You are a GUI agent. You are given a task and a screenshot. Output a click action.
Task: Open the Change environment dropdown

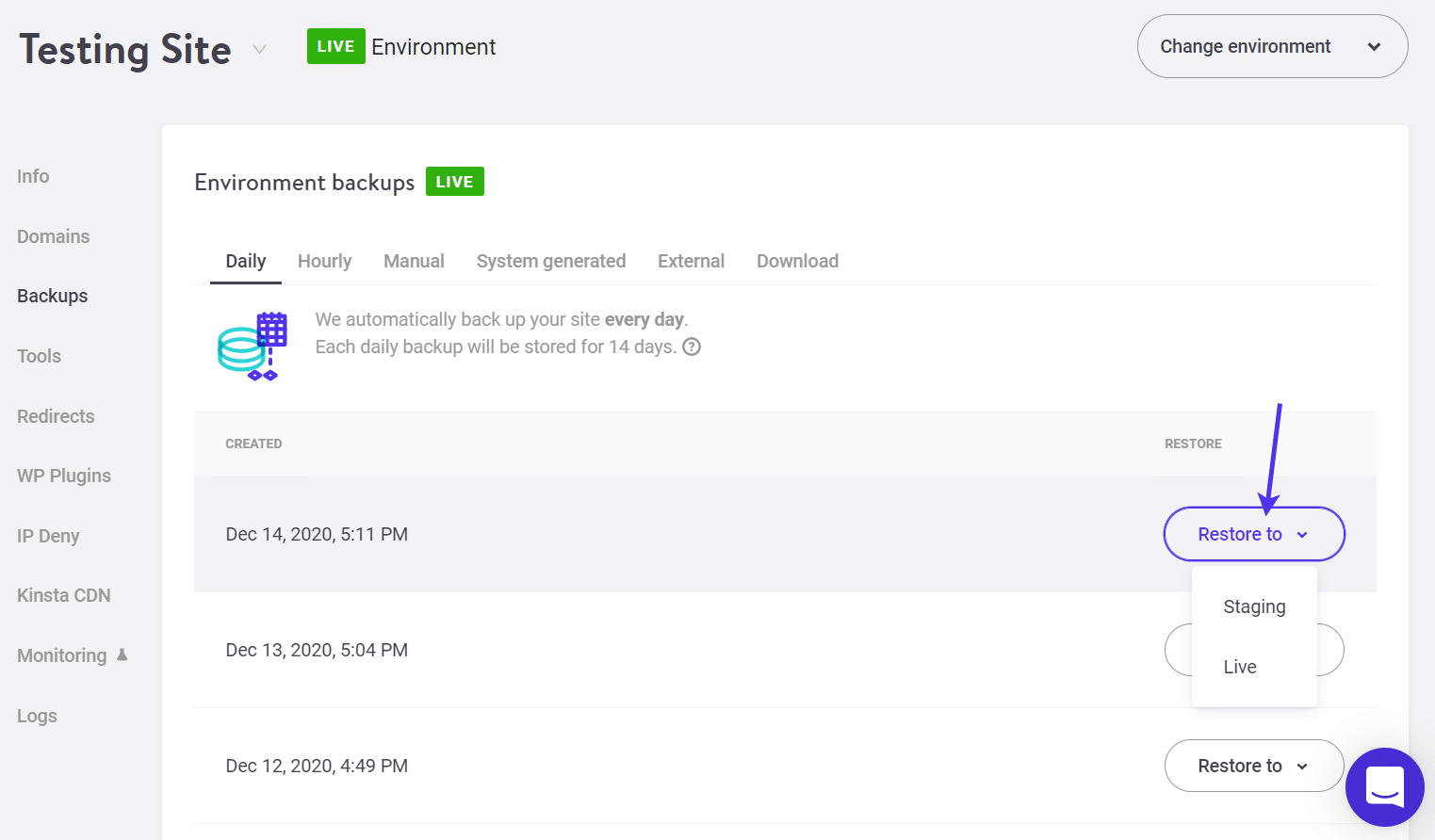[x=1272, y=46]
